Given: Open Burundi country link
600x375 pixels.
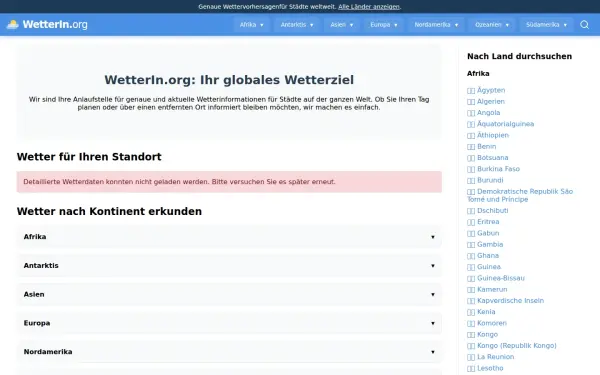Looking at the screenshot, I should (485, 180).
